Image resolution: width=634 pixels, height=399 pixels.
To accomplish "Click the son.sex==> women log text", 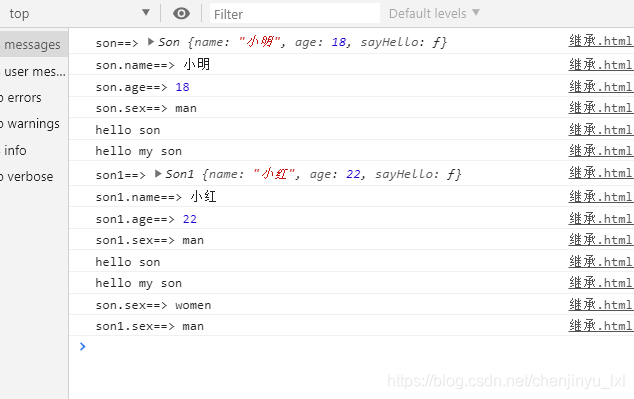I will point(153,305).
